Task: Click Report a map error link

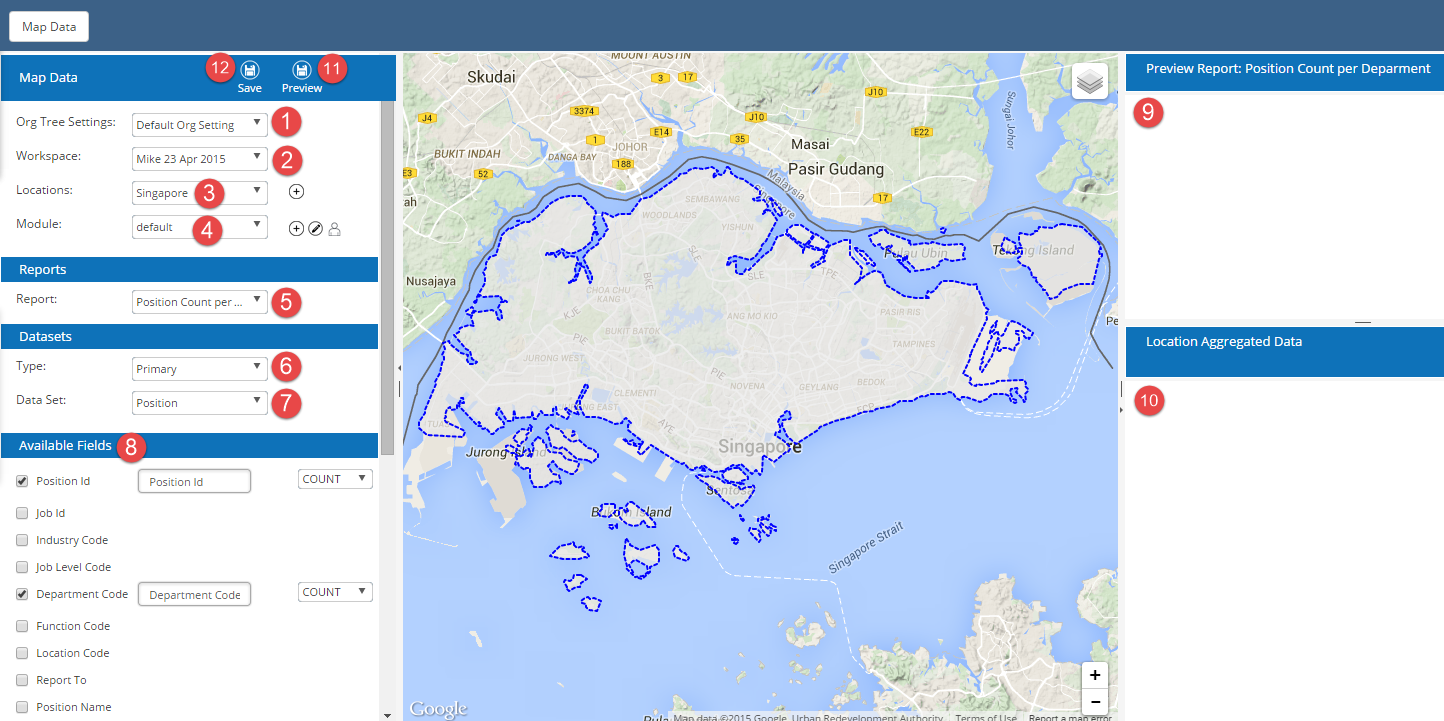Action: point(1070,717)
